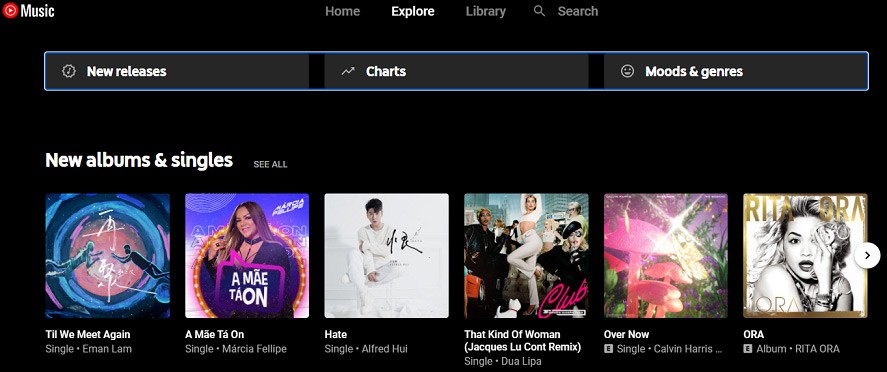Open the RITA ORA album cover
Image resolution: width=887 pixels, height=372 pixels.
pyautogui.click(x=805, y=256)
